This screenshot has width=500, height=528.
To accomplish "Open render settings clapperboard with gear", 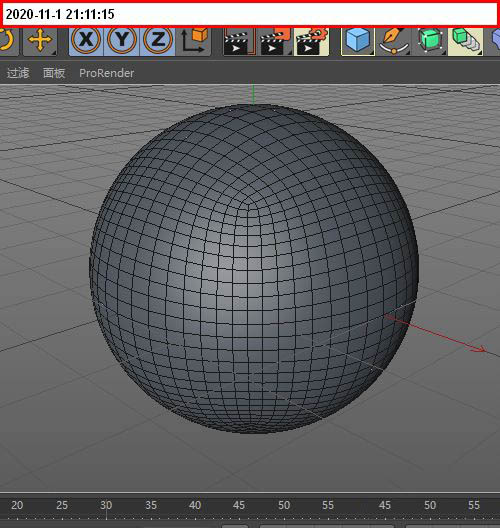I will point(311,41).
